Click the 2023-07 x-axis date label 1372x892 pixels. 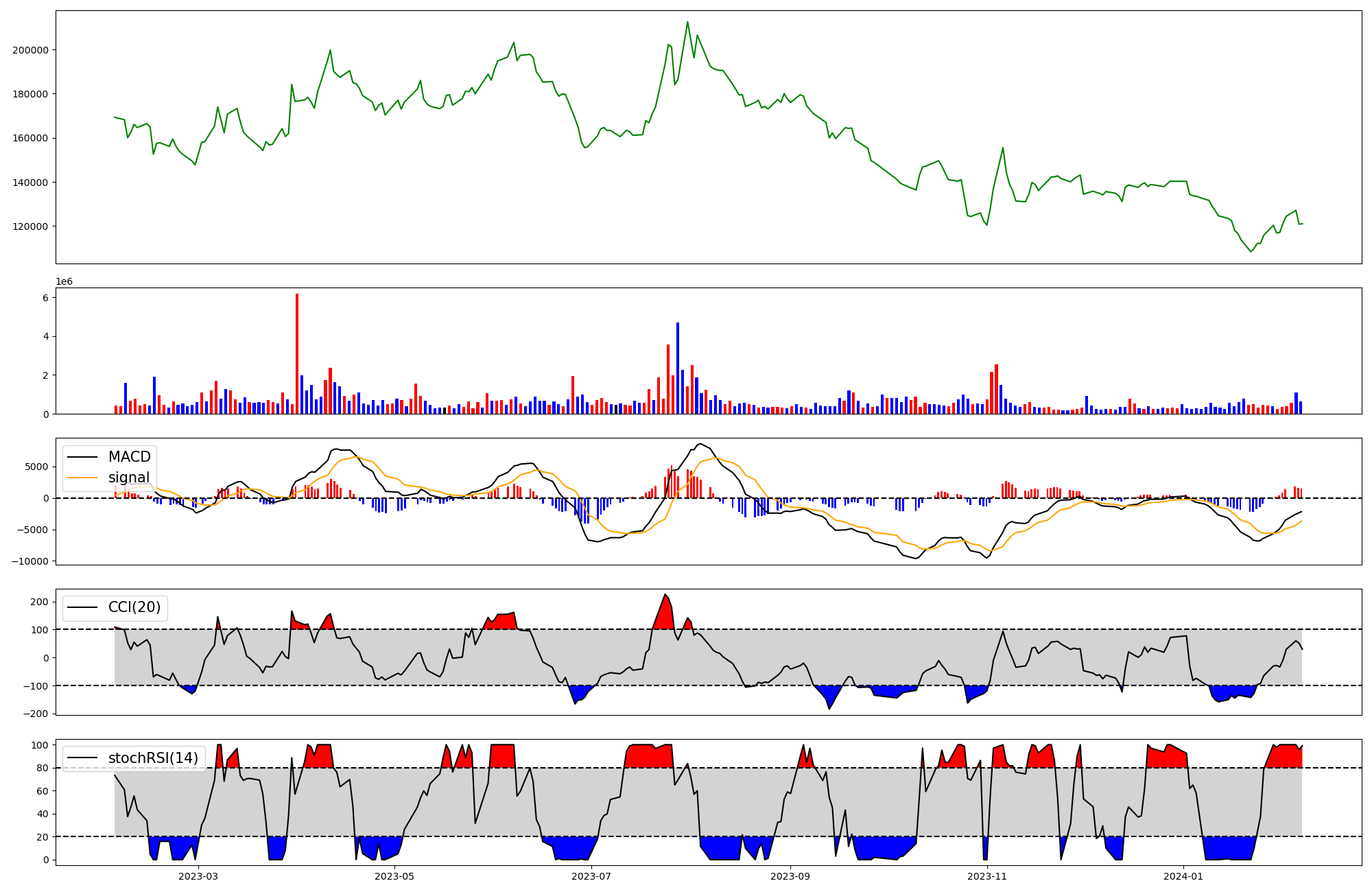tap(591, 876)
